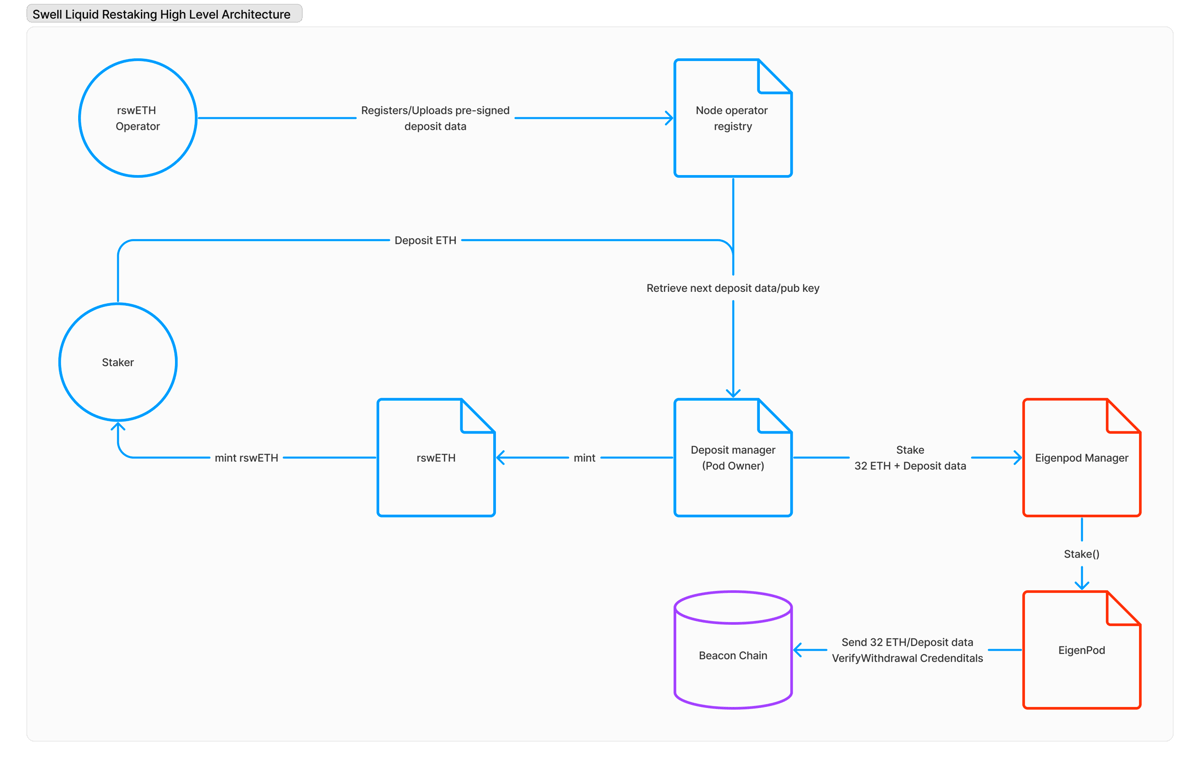
Task: Select the Staker circle node
Action: pyautogui.click(x=118, y=362)
